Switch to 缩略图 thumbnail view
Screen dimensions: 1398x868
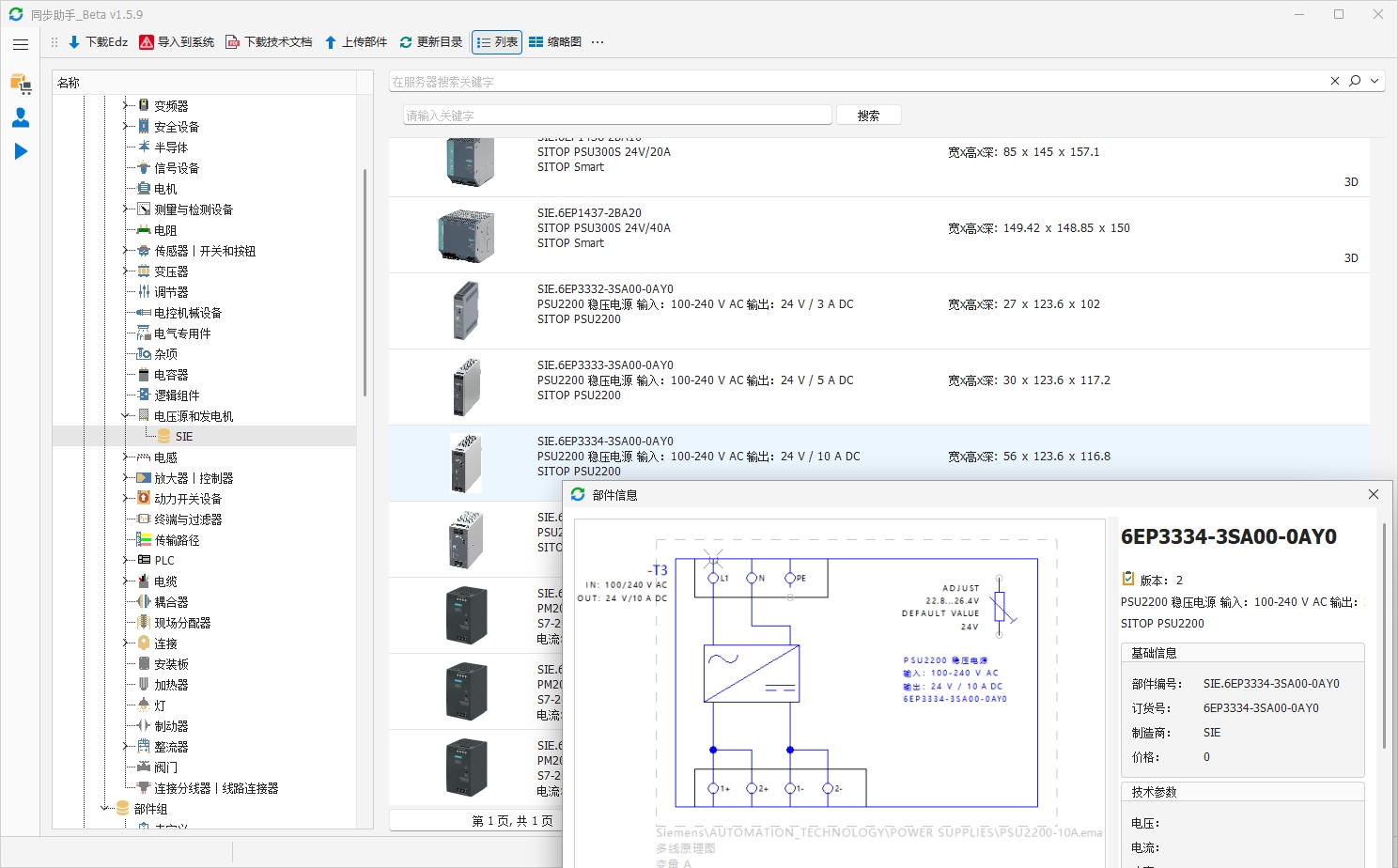point(555,42)
